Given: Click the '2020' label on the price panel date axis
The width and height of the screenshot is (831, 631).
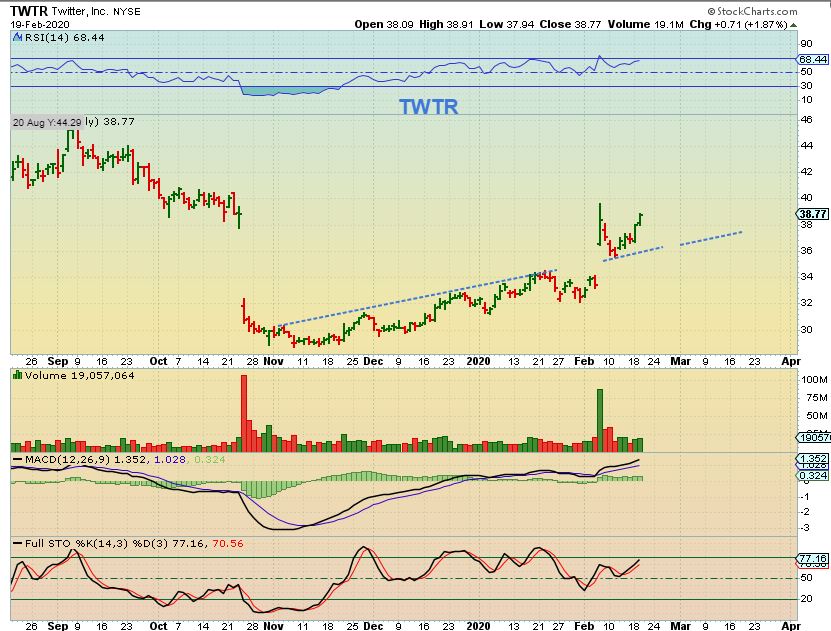Looking at the screenshot, I should 478,361.
